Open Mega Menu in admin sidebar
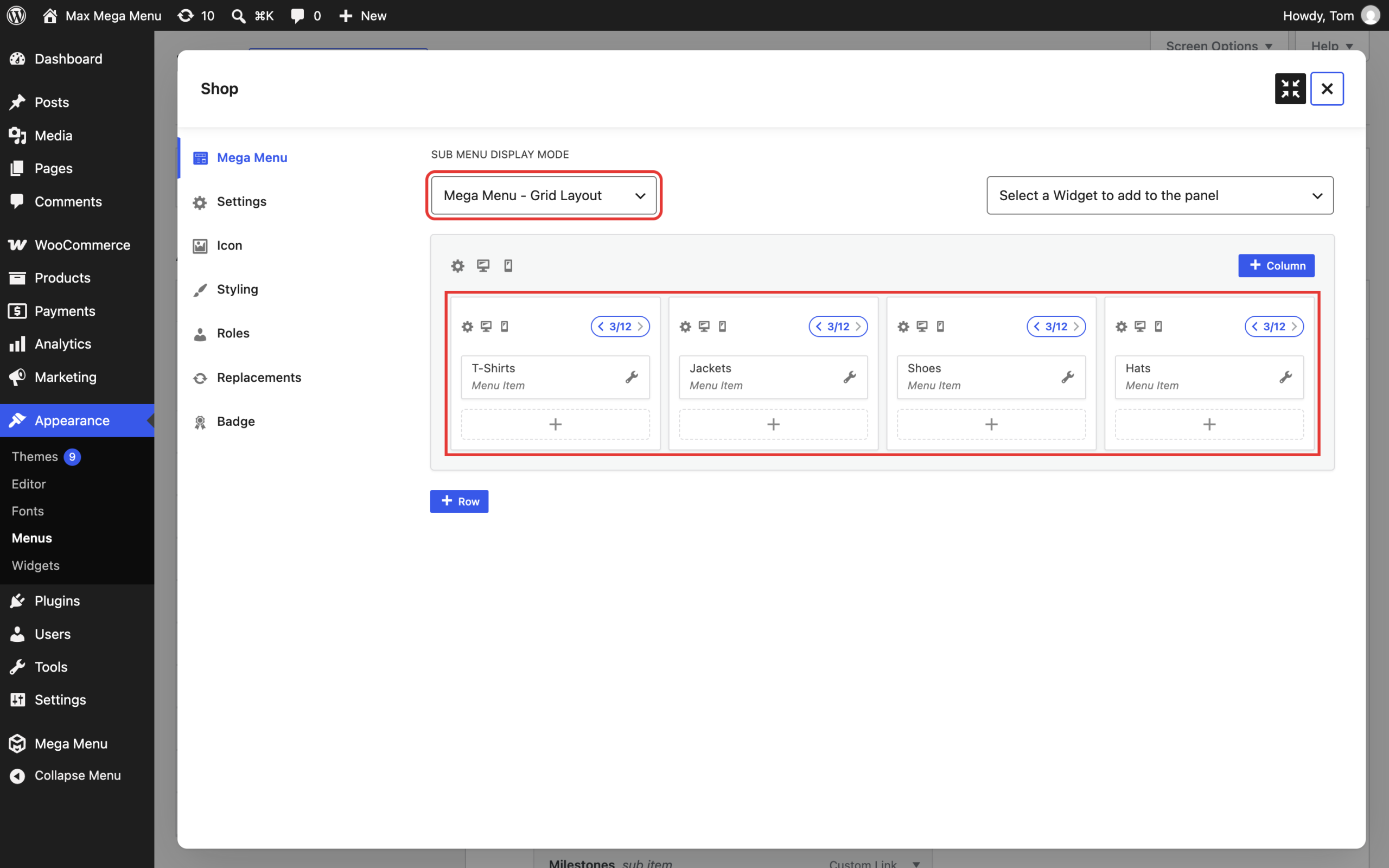The height and width of the screenshot is (868, 1389). 77,743
